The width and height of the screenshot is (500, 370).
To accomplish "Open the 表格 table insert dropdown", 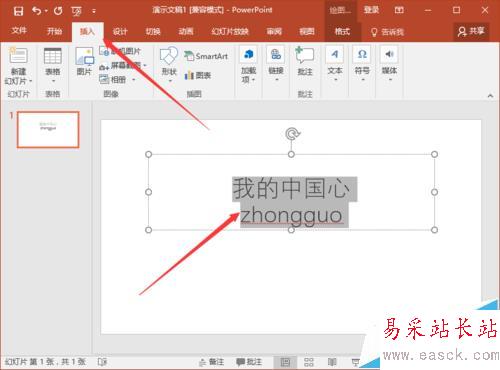I will 53,65.
